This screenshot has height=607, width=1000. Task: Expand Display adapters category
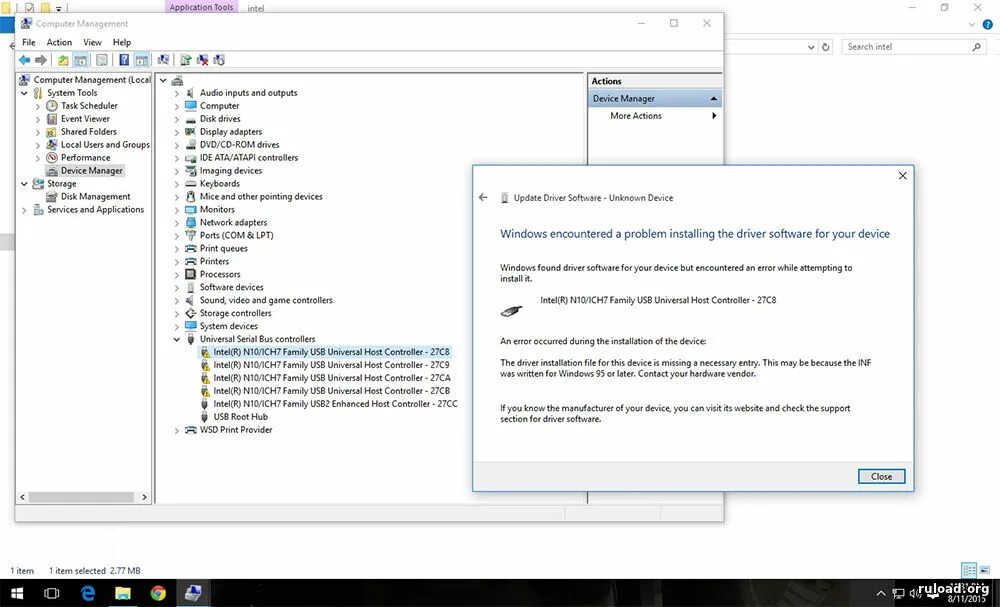[177, 132]
